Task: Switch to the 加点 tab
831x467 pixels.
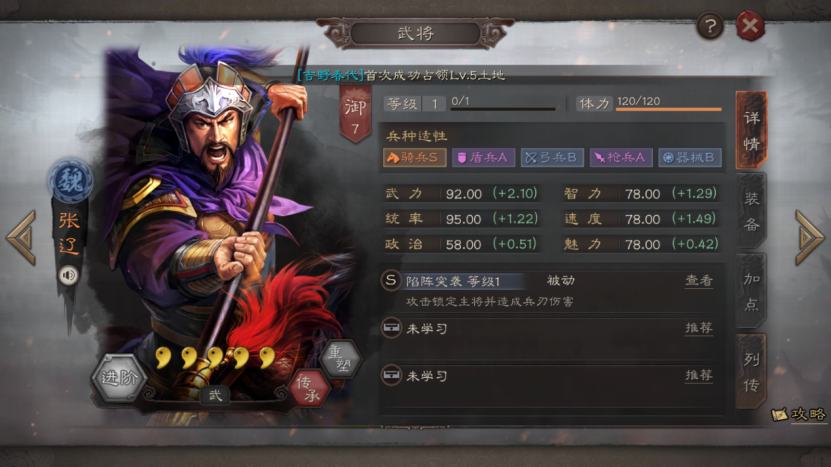Action: (752, 291)
